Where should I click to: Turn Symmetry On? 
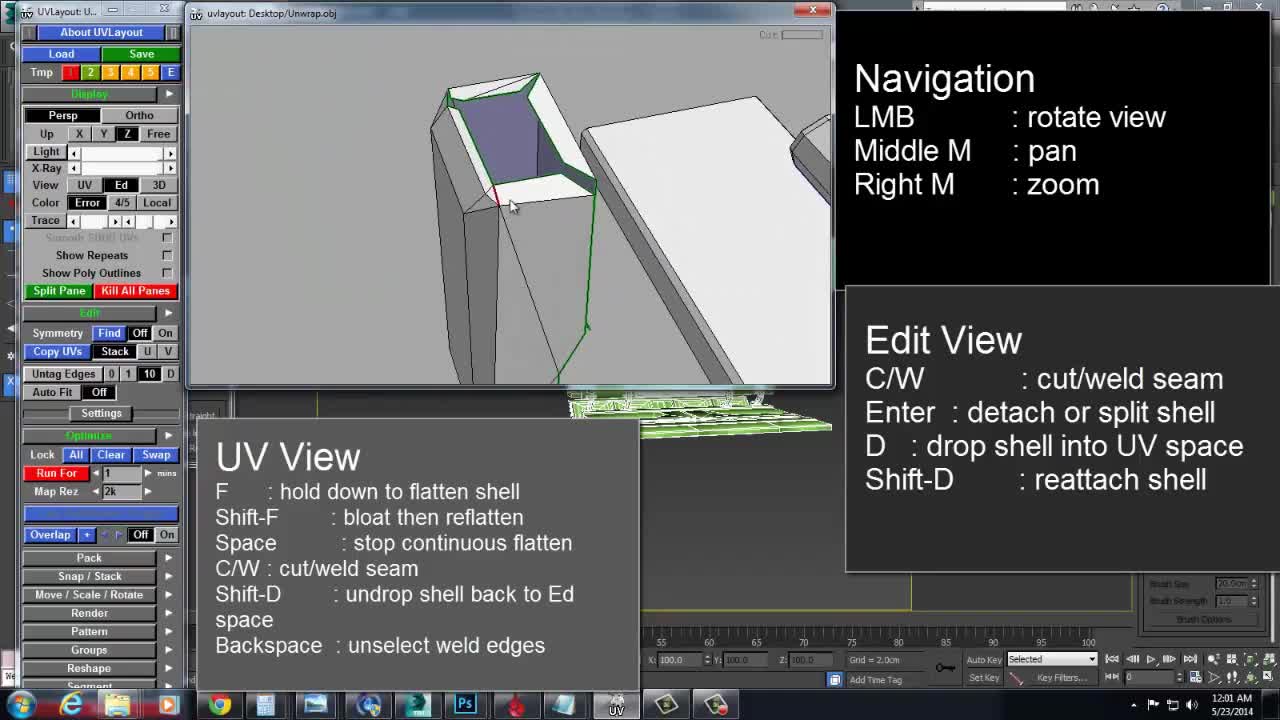165,333
